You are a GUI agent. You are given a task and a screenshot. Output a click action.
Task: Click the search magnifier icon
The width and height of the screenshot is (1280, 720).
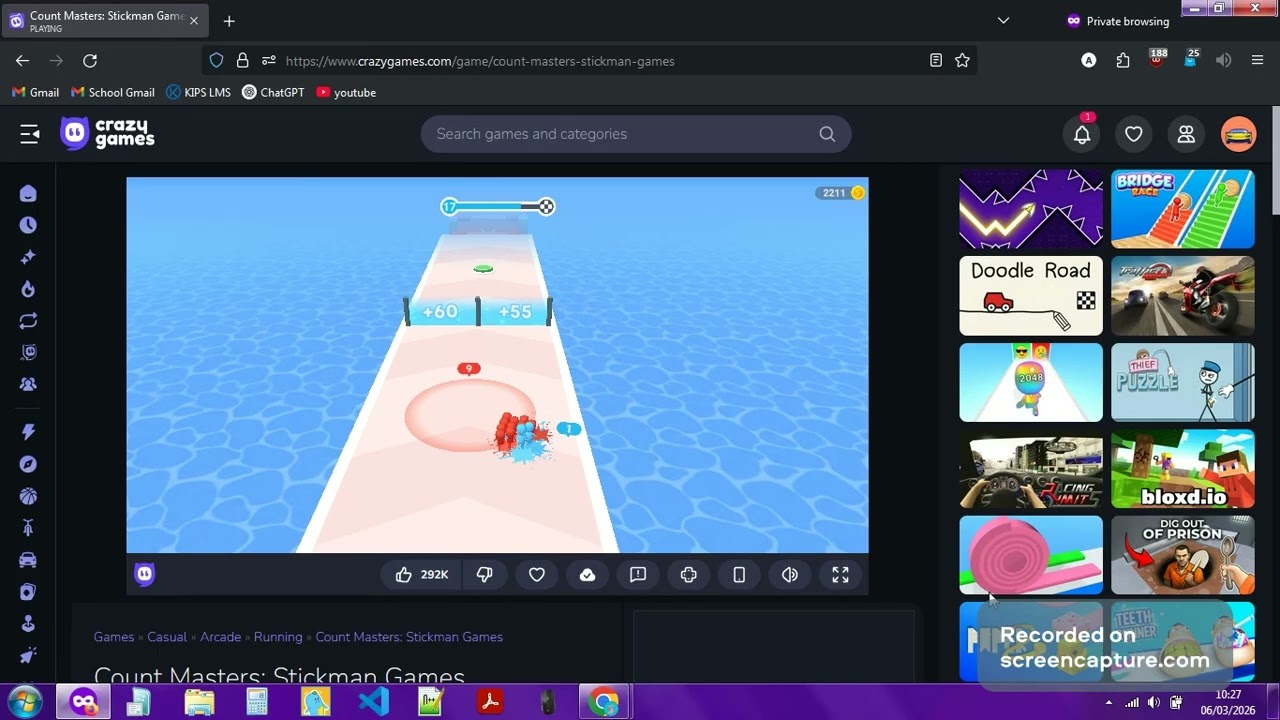(x=827, y=134)
